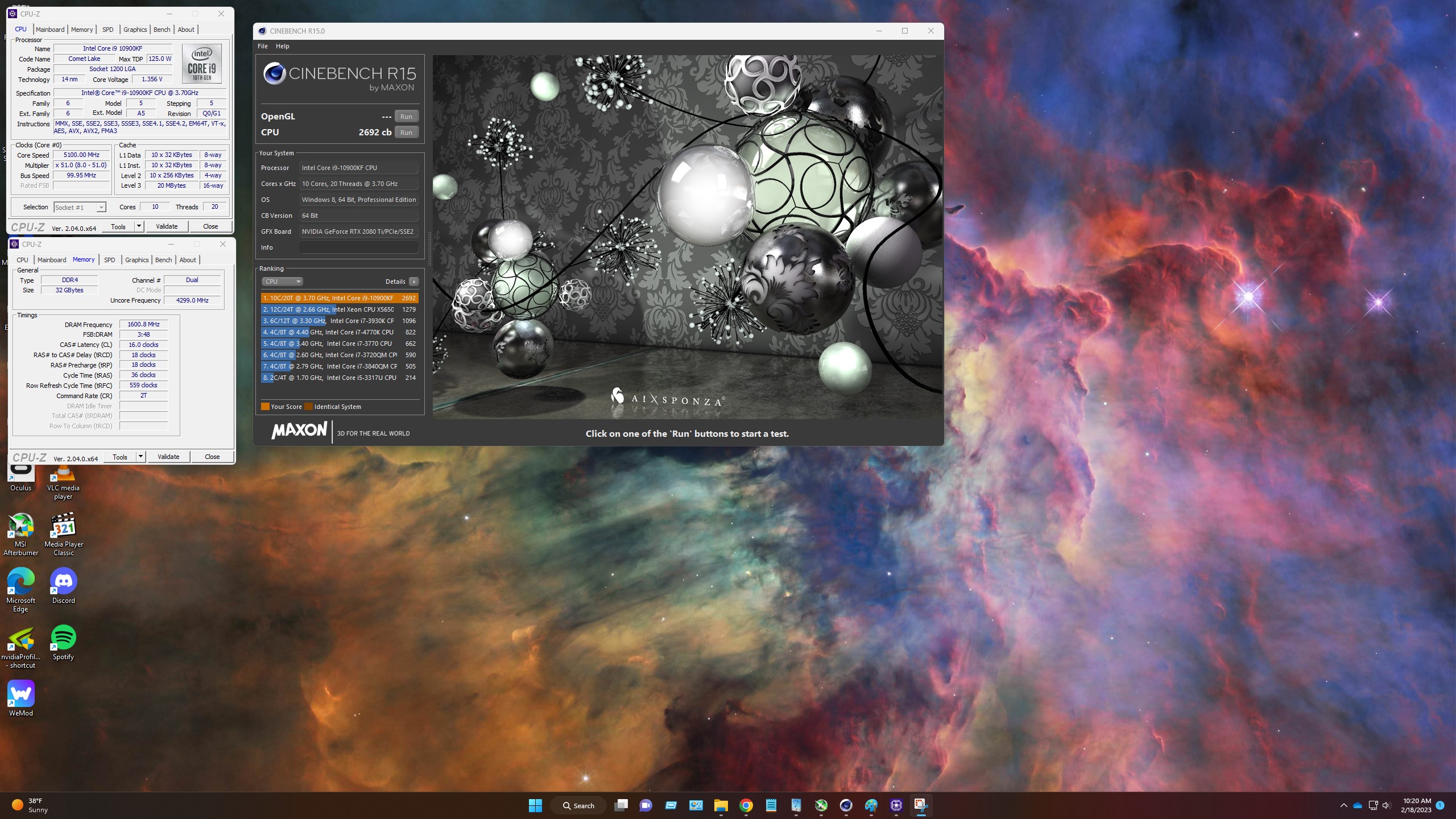Viewport: 1456px width, 819px height.
Task: Switch to CPU-Z taskbar icon
Action: [896, 805]
